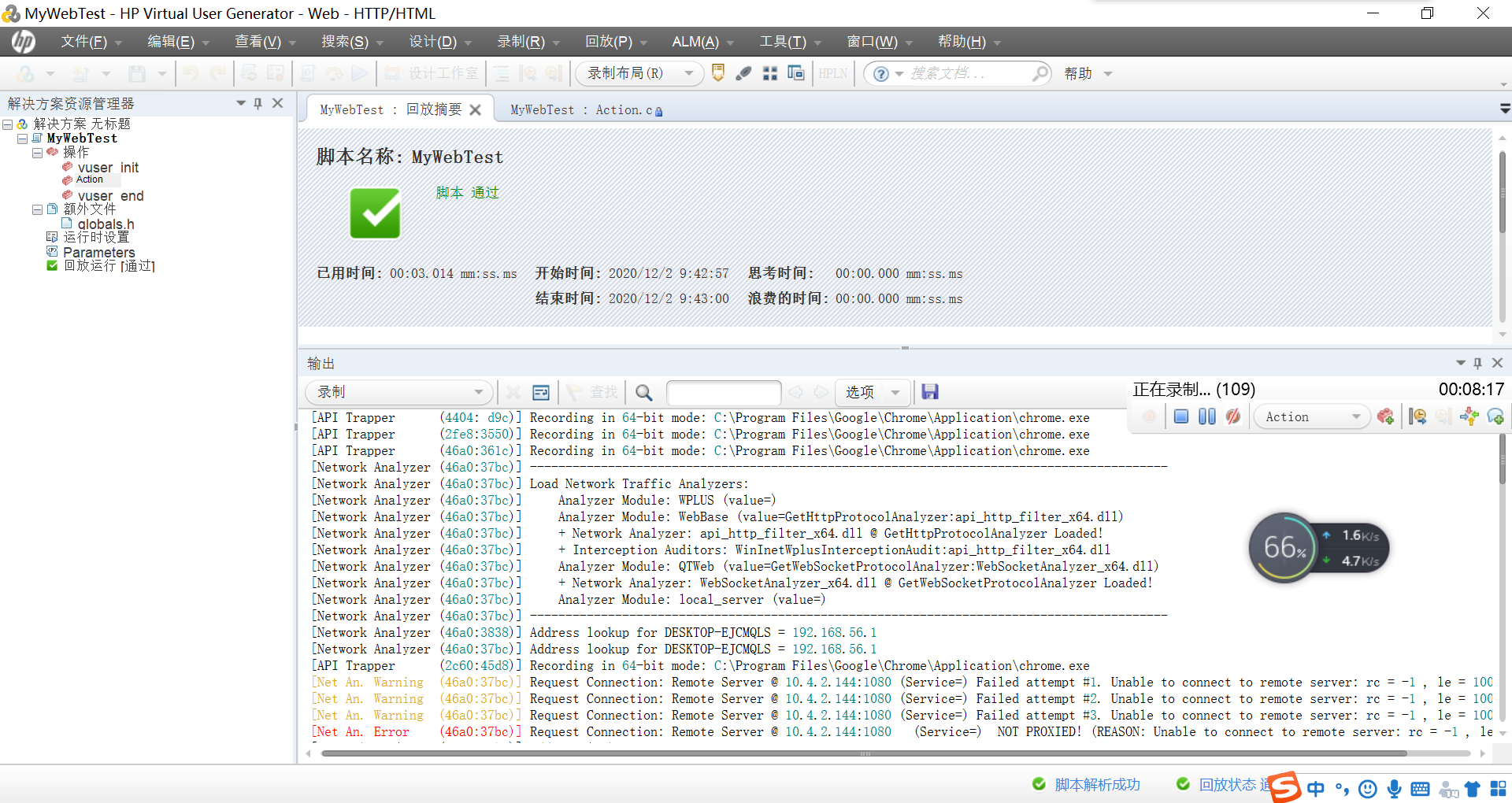Click the create new action icon
Image resolution: width=1512 pixels, height=803 pixels.
tap(1385, 416)
